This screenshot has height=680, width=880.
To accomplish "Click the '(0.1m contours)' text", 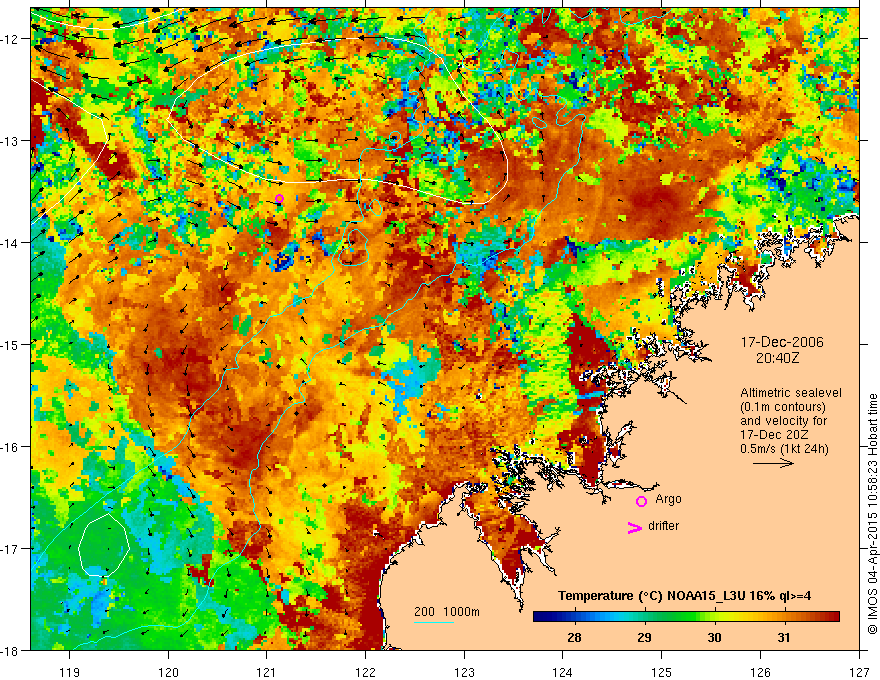I will 783,407.
